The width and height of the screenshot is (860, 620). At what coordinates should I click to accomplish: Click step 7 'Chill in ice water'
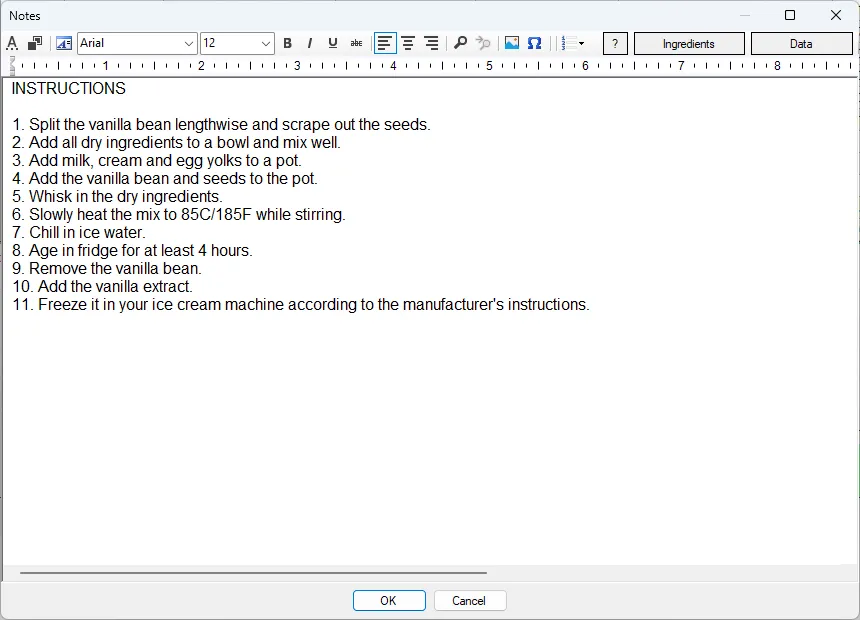tap(78, 233)
